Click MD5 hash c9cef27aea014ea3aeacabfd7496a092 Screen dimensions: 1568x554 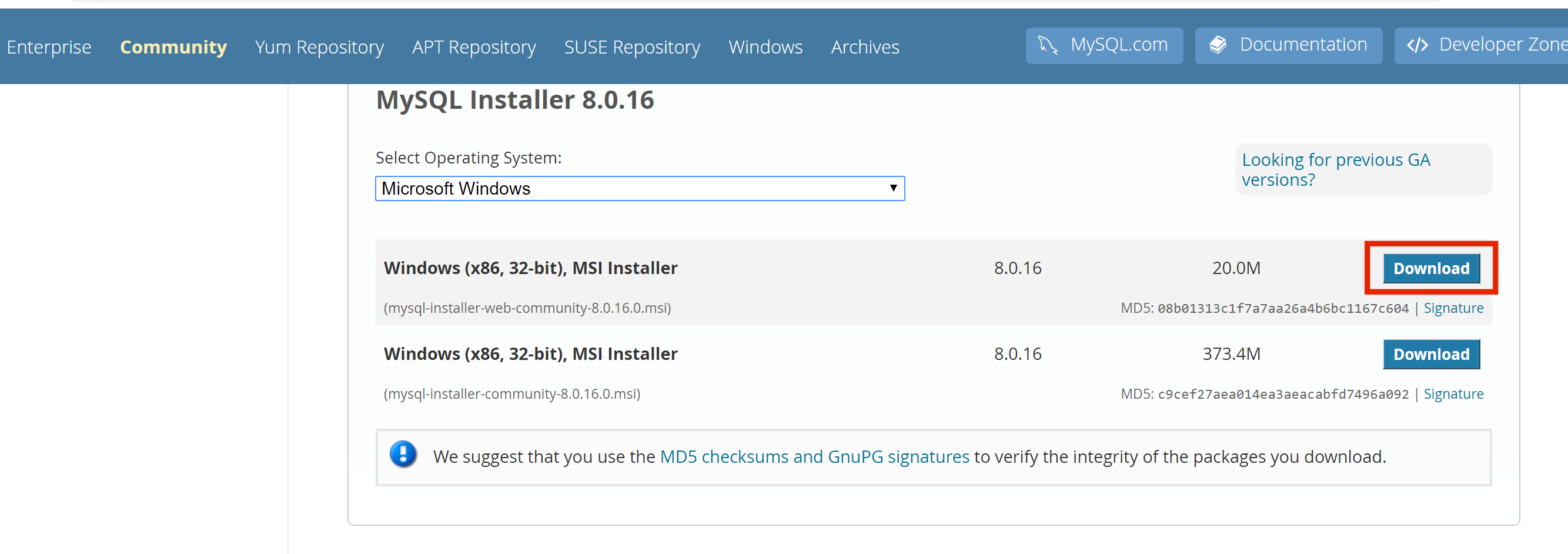1282,395
